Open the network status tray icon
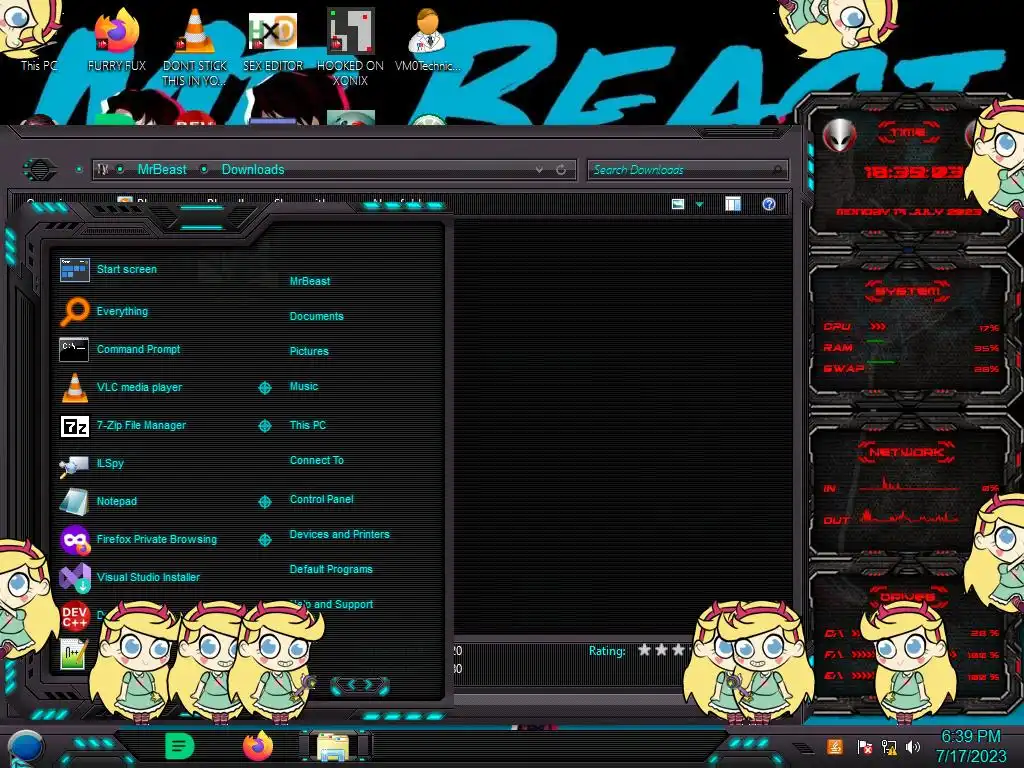Image resolution: width=1024 pixels, height=768 pixels. tap(889, 747)
